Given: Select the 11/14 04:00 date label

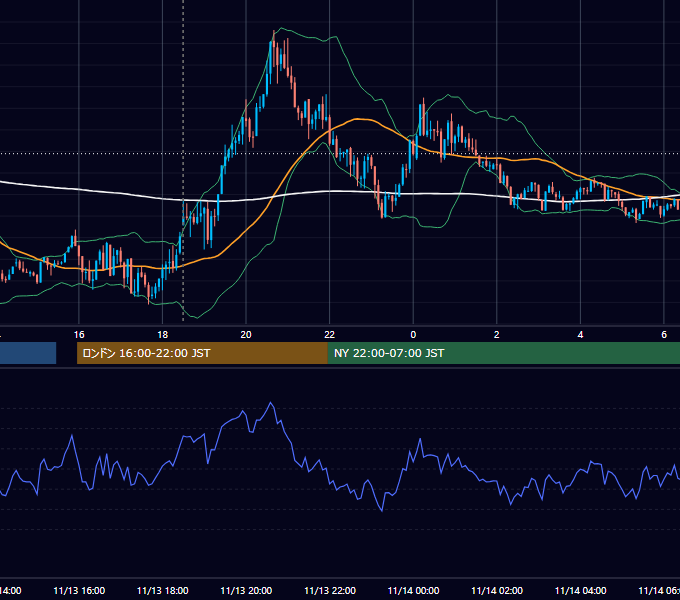Looking at the screenshot, I should click(581, 590).
